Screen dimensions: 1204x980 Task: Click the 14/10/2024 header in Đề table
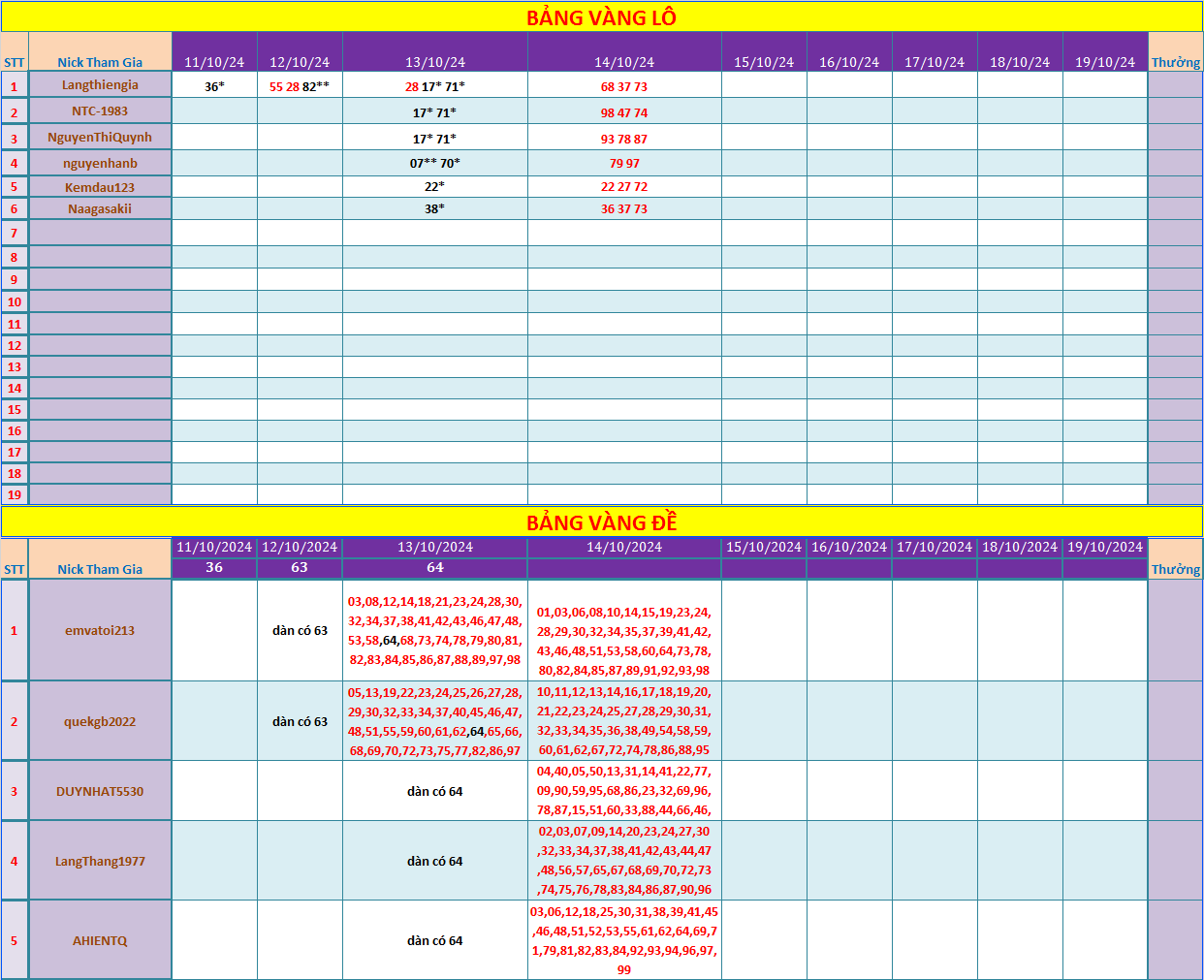pyautogui.click(x=624, y=547)
